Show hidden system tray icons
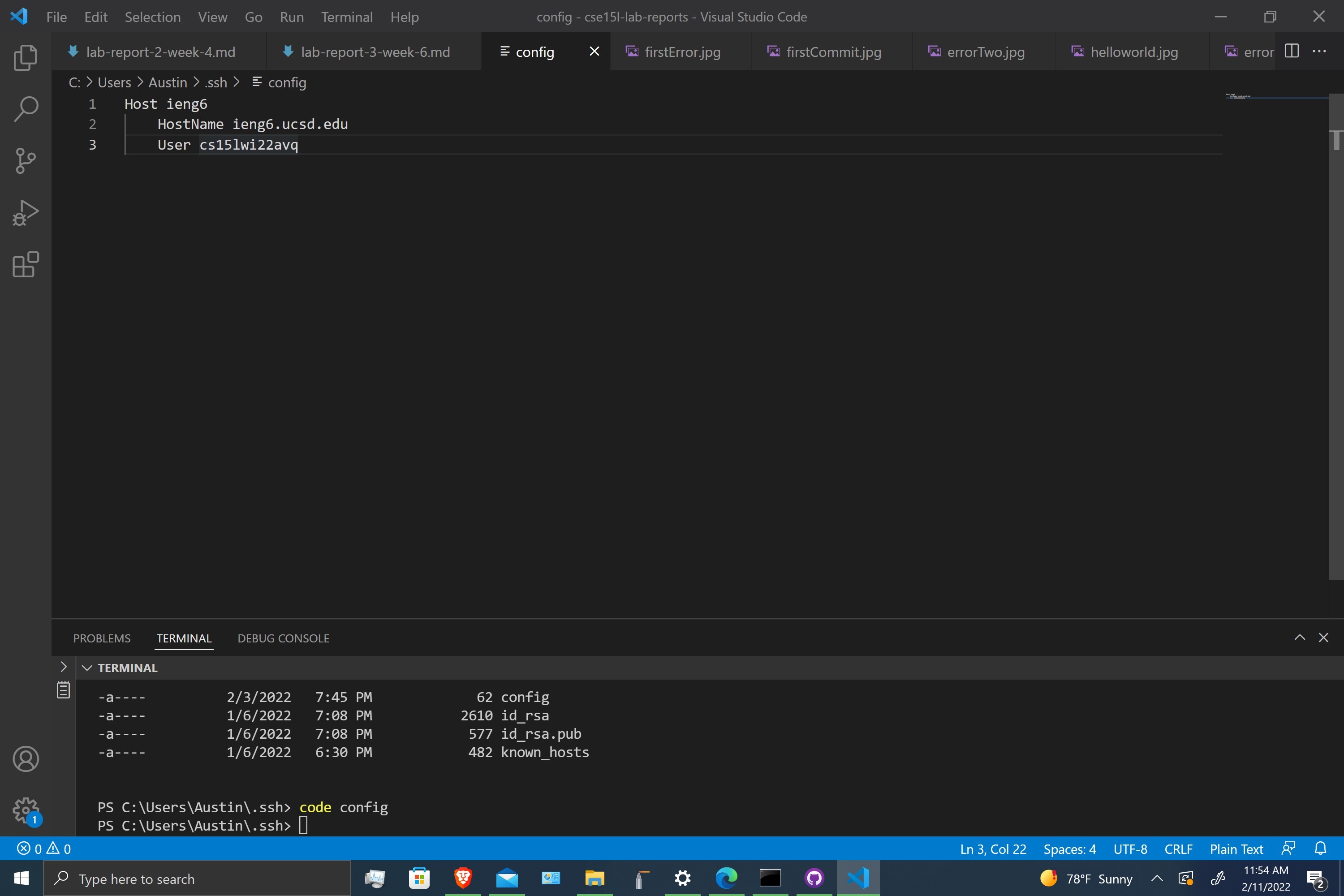Image resolution: width=1344 pixels, height=896 pixels. [1157, 878]
